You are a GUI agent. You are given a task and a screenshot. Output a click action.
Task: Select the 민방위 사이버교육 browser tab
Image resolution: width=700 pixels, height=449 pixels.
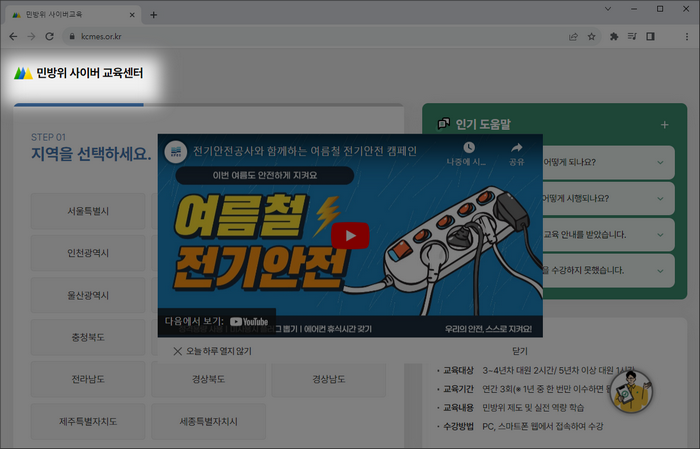pyautogui.click(x=70, y=14)
